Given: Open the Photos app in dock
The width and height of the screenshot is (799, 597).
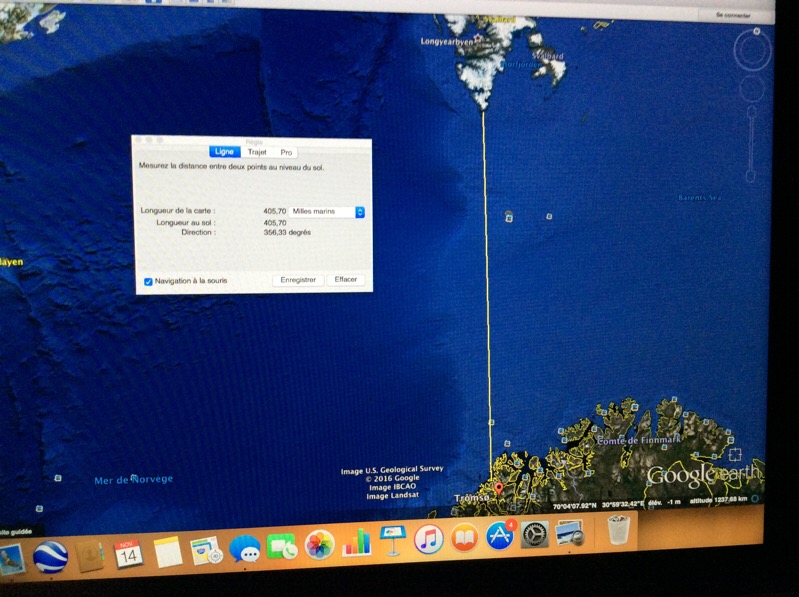Looking at the screenshot, I should pyautogui.click(x=319, y=544).
